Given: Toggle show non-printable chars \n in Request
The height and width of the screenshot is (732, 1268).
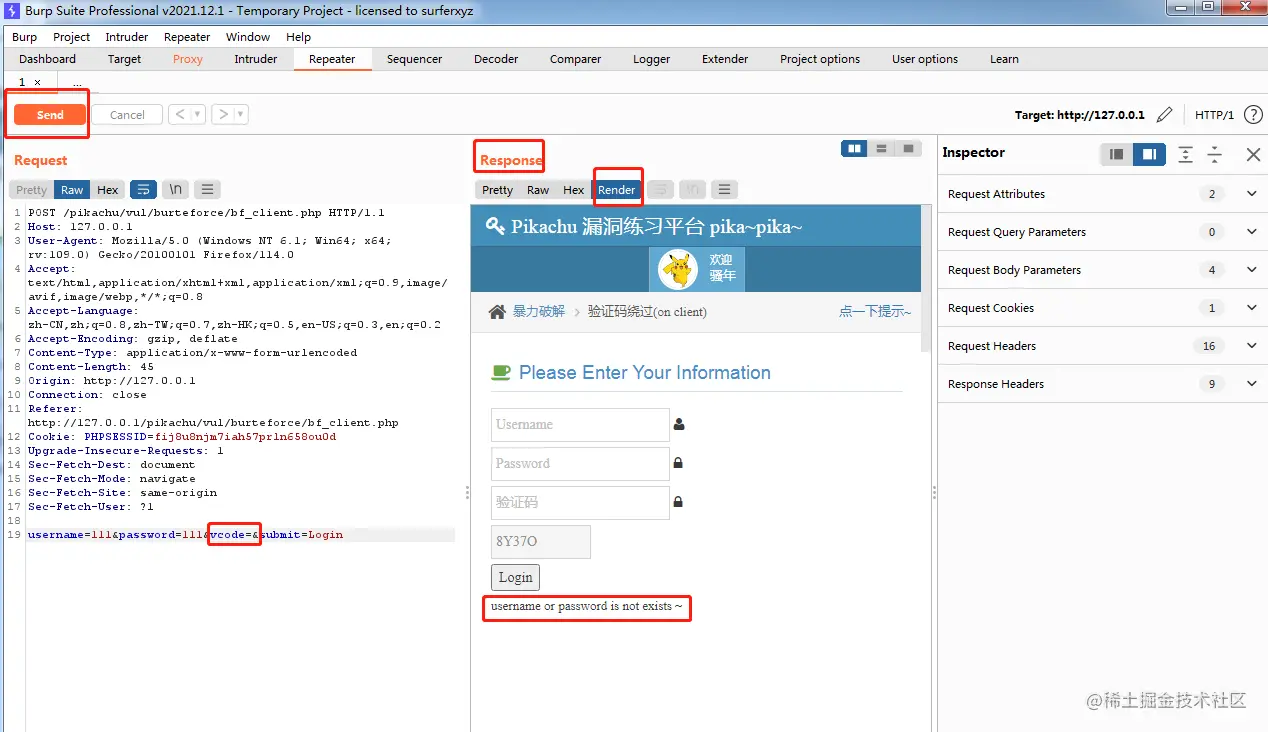Looking at the screenshot, I should click(x=175, y=189).
